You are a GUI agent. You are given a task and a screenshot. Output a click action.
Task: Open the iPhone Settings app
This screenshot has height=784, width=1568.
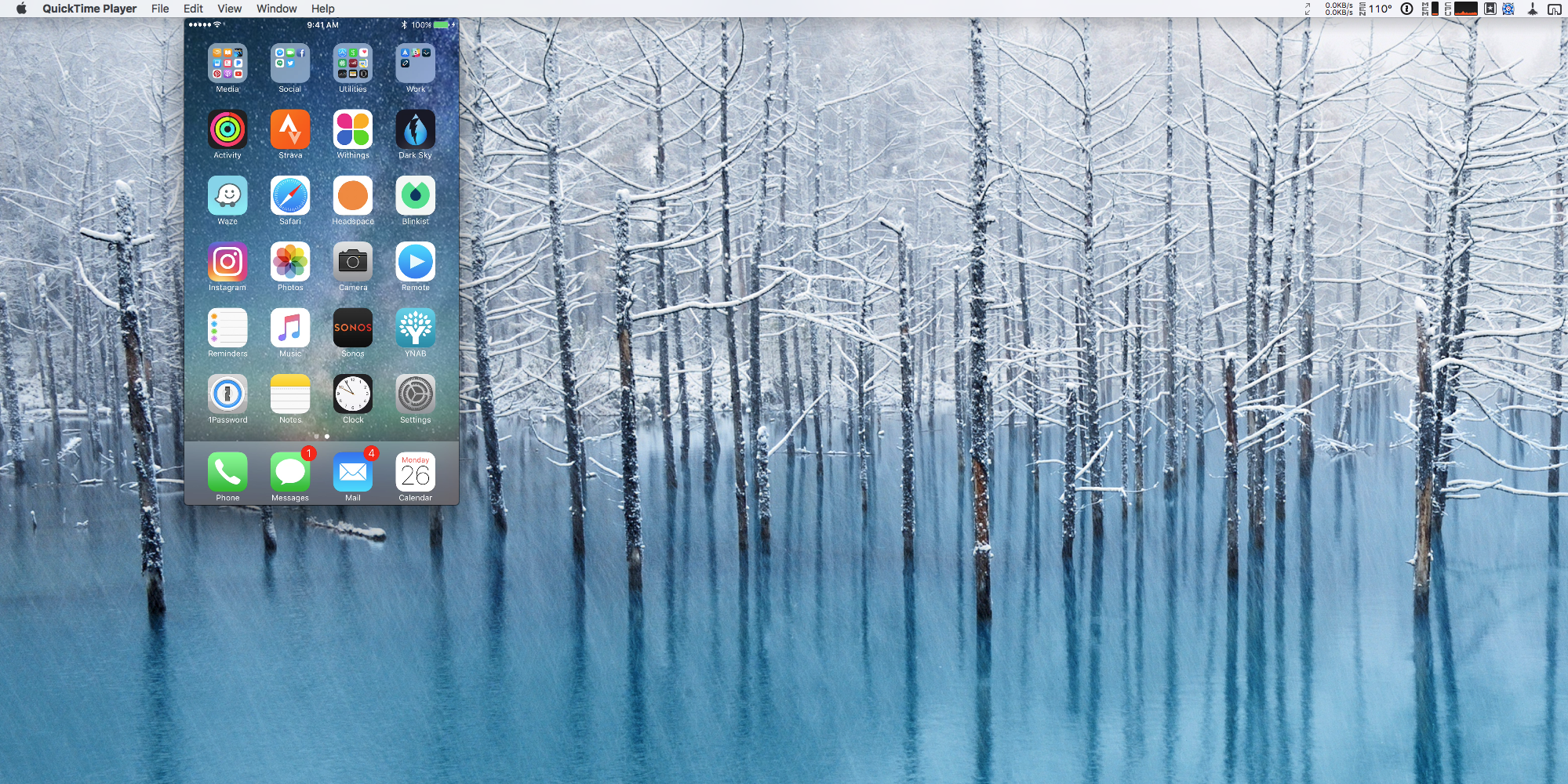[415, 394]
